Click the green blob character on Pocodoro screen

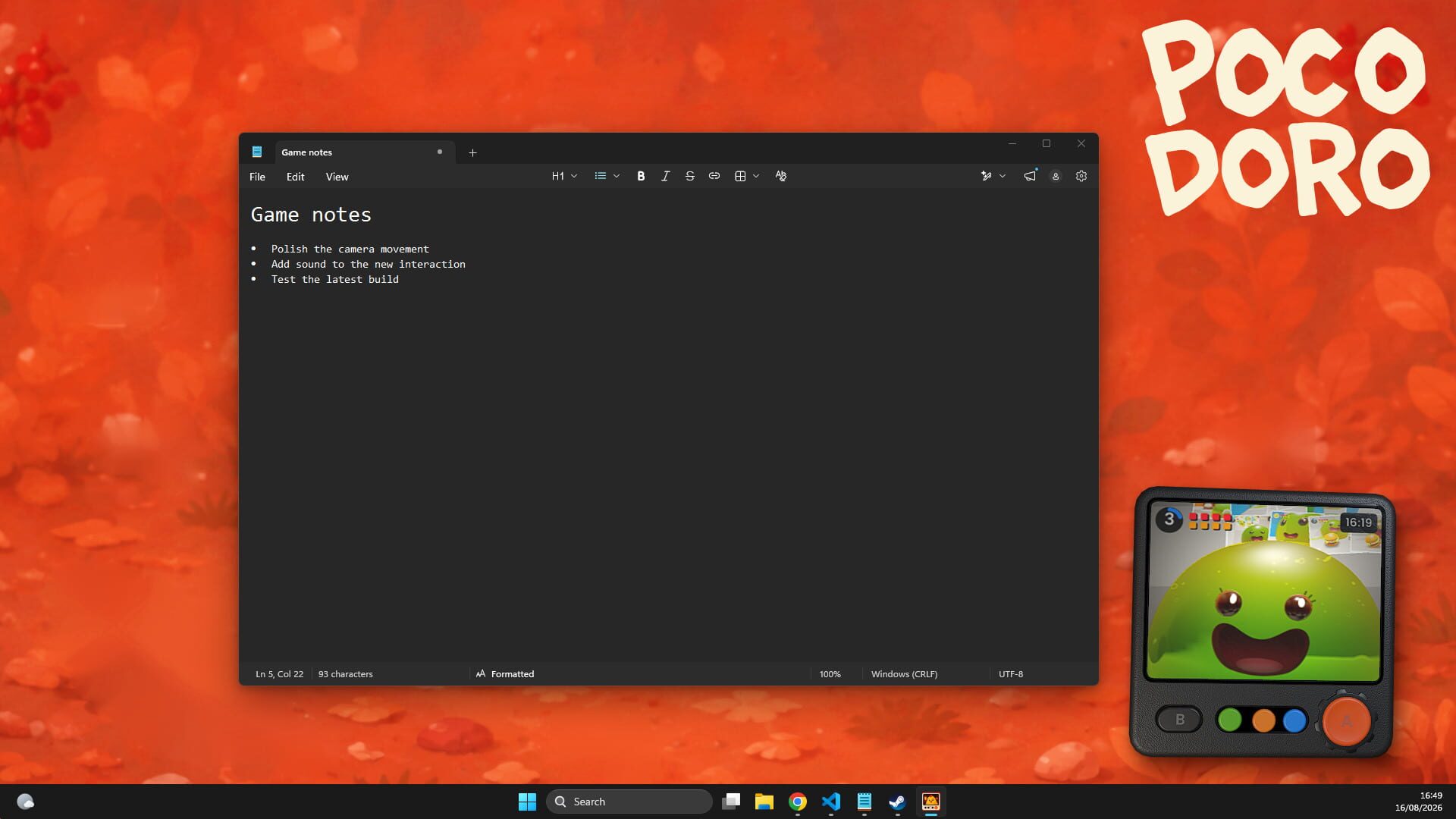(1263, 610)
